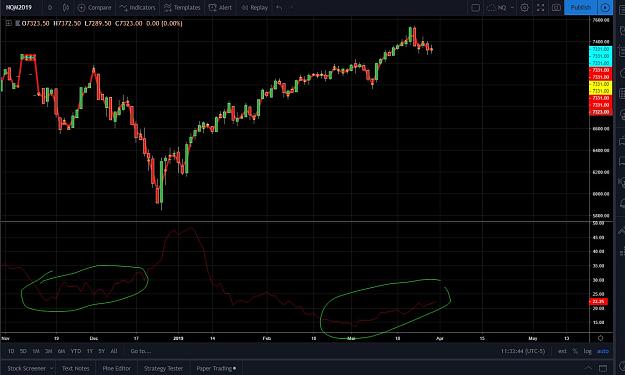
Task: Set the time range to 1D
Action: coord(11,351)
